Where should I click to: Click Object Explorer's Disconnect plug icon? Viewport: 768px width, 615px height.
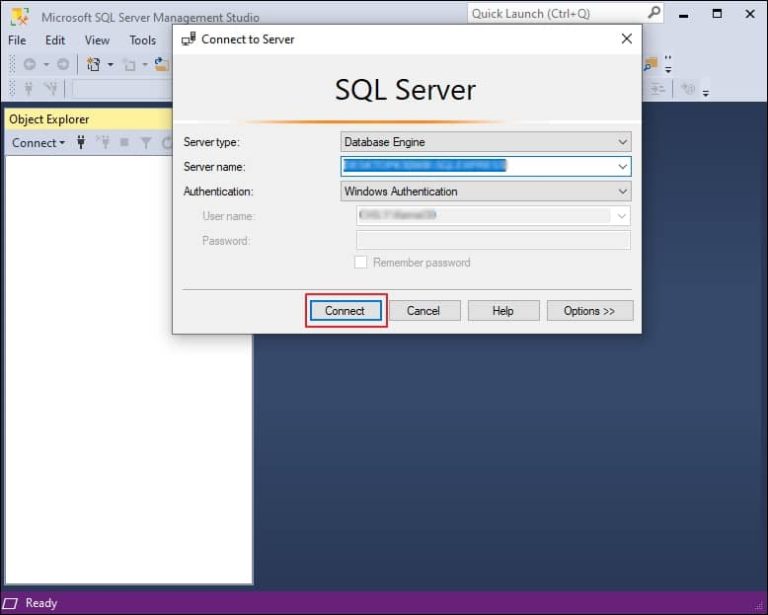pos(103,142)
